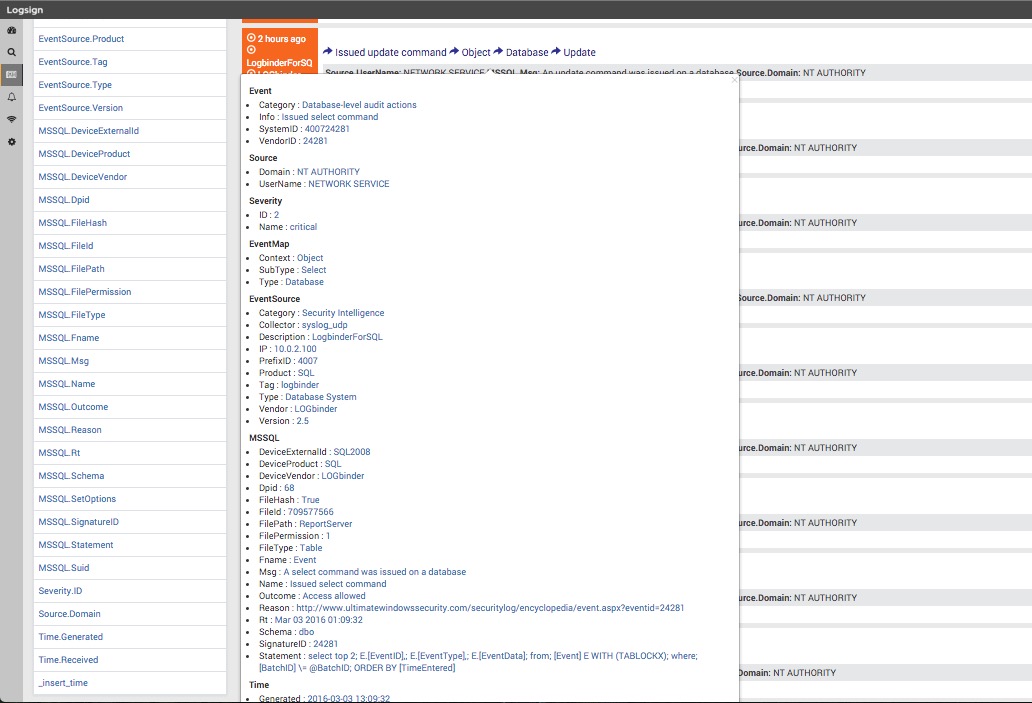Click DeviceExternalId value 'SQL2008'
This screenshot has width=1032, height=703.
[352, 452]
